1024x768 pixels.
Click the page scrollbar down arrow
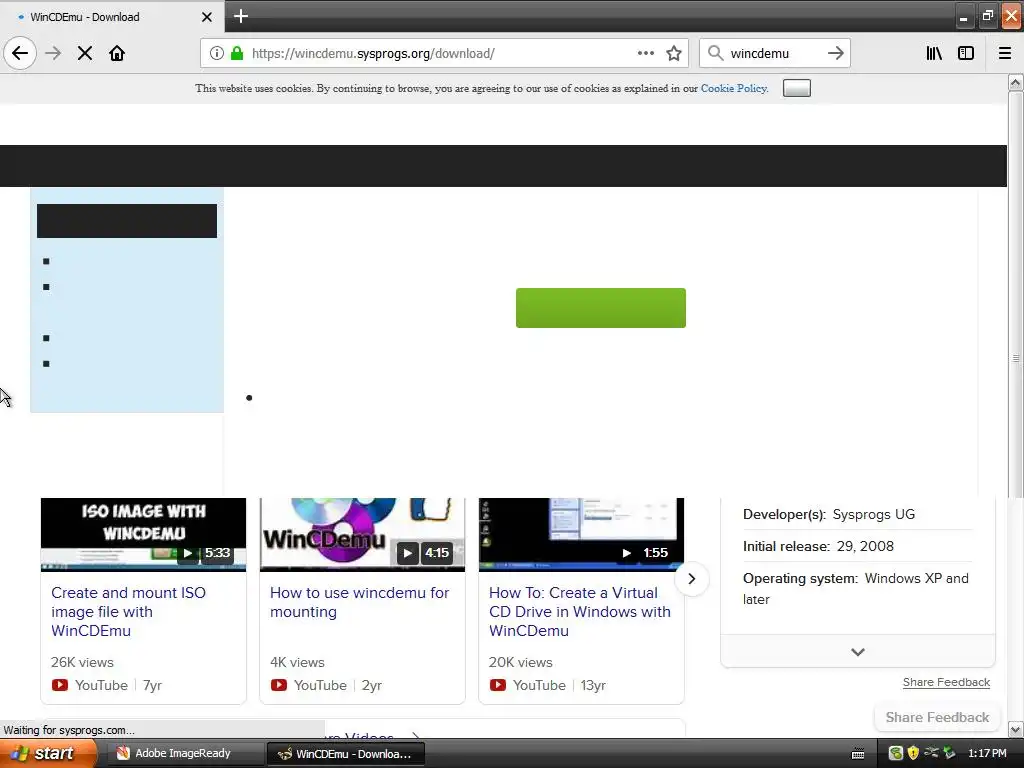(1015, 729)
